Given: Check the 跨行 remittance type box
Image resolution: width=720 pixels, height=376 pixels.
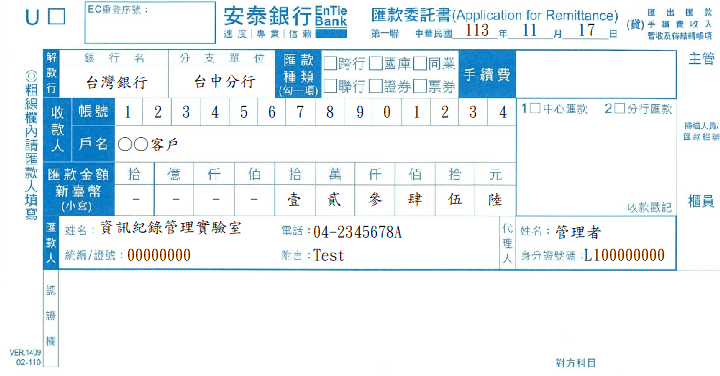Looking at the screenshot, I should [330, 63].
